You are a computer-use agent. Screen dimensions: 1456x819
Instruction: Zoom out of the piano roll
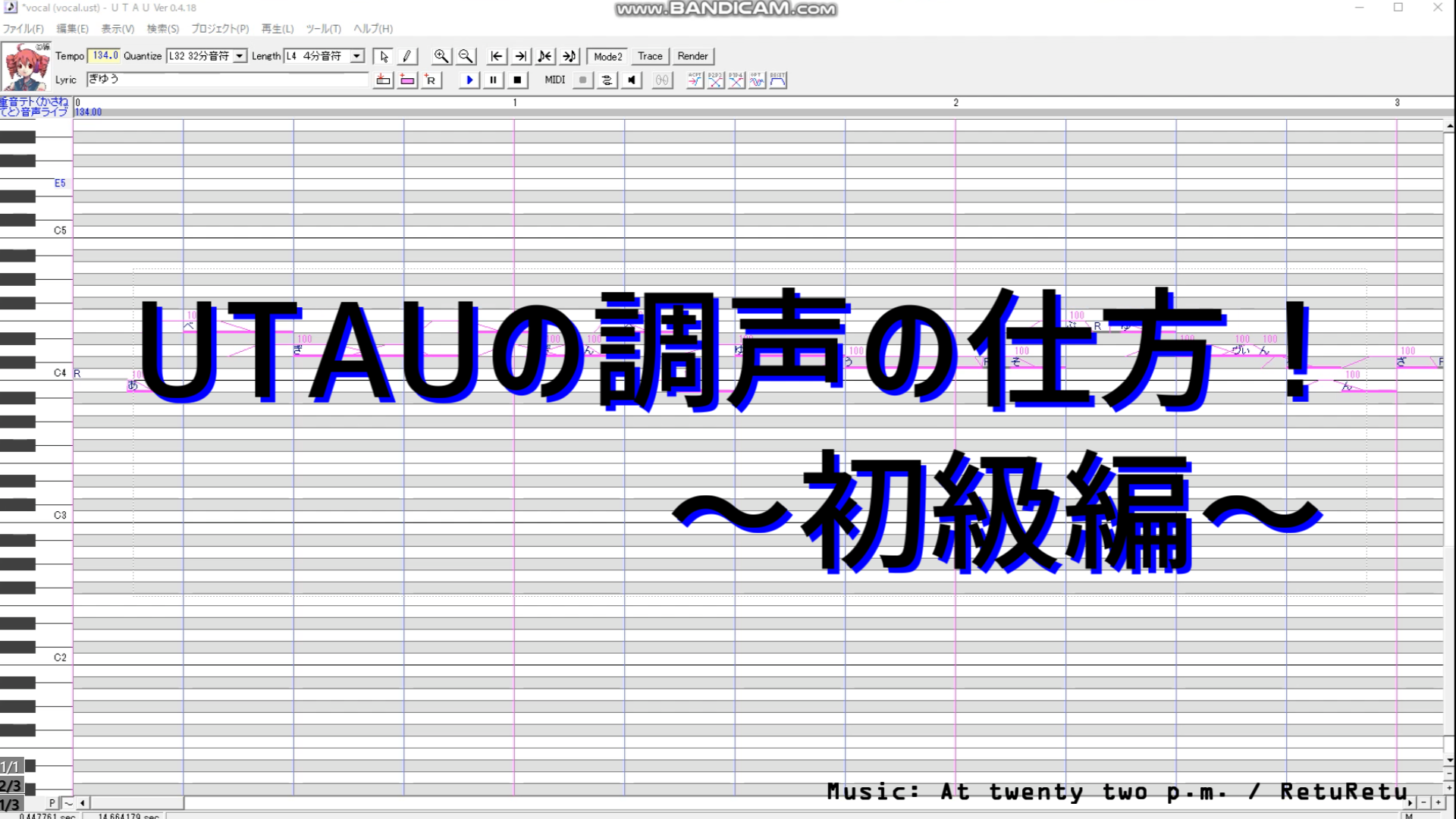coord(466,56)
